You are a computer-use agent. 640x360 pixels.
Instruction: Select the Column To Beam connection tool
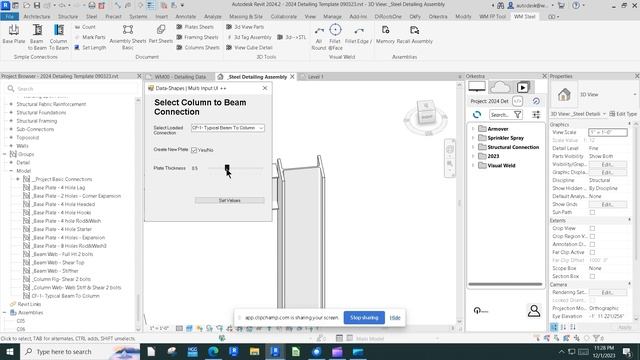point(59,37)
